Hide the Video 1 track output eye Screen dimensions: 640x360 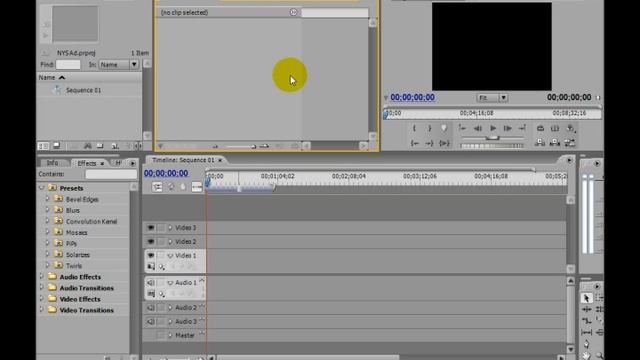(x=151, y=256)
